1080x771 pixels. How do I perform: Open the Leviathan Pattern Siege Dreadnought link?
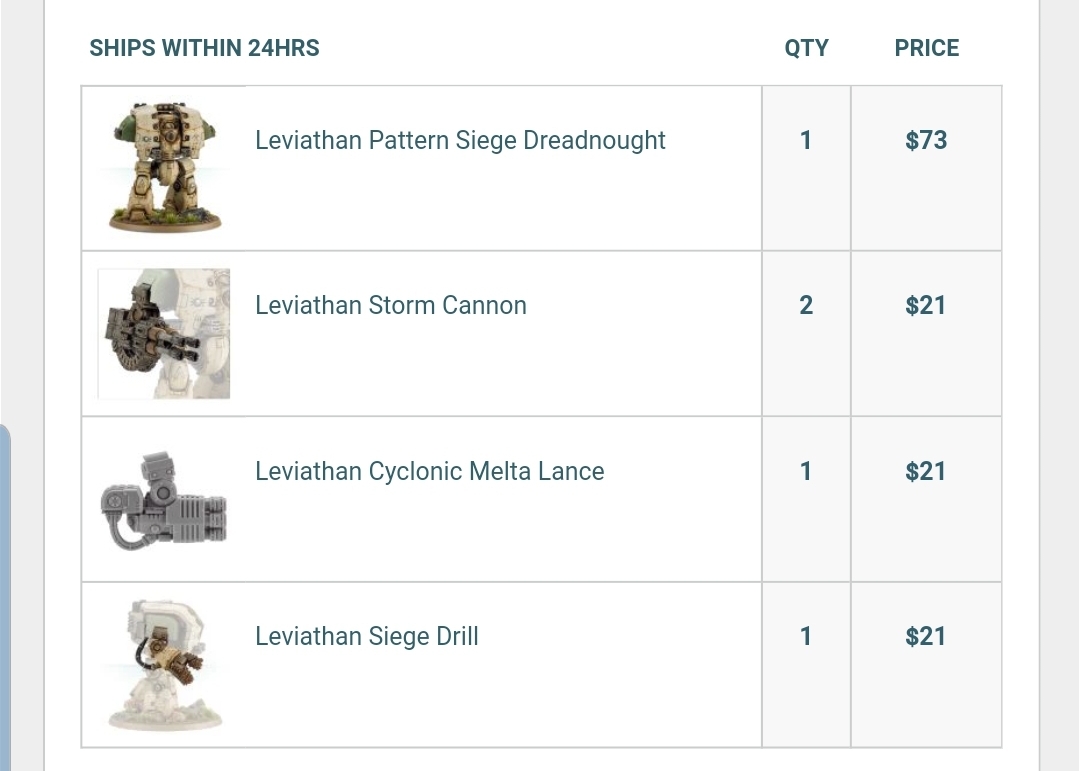(x=460, y=140)
